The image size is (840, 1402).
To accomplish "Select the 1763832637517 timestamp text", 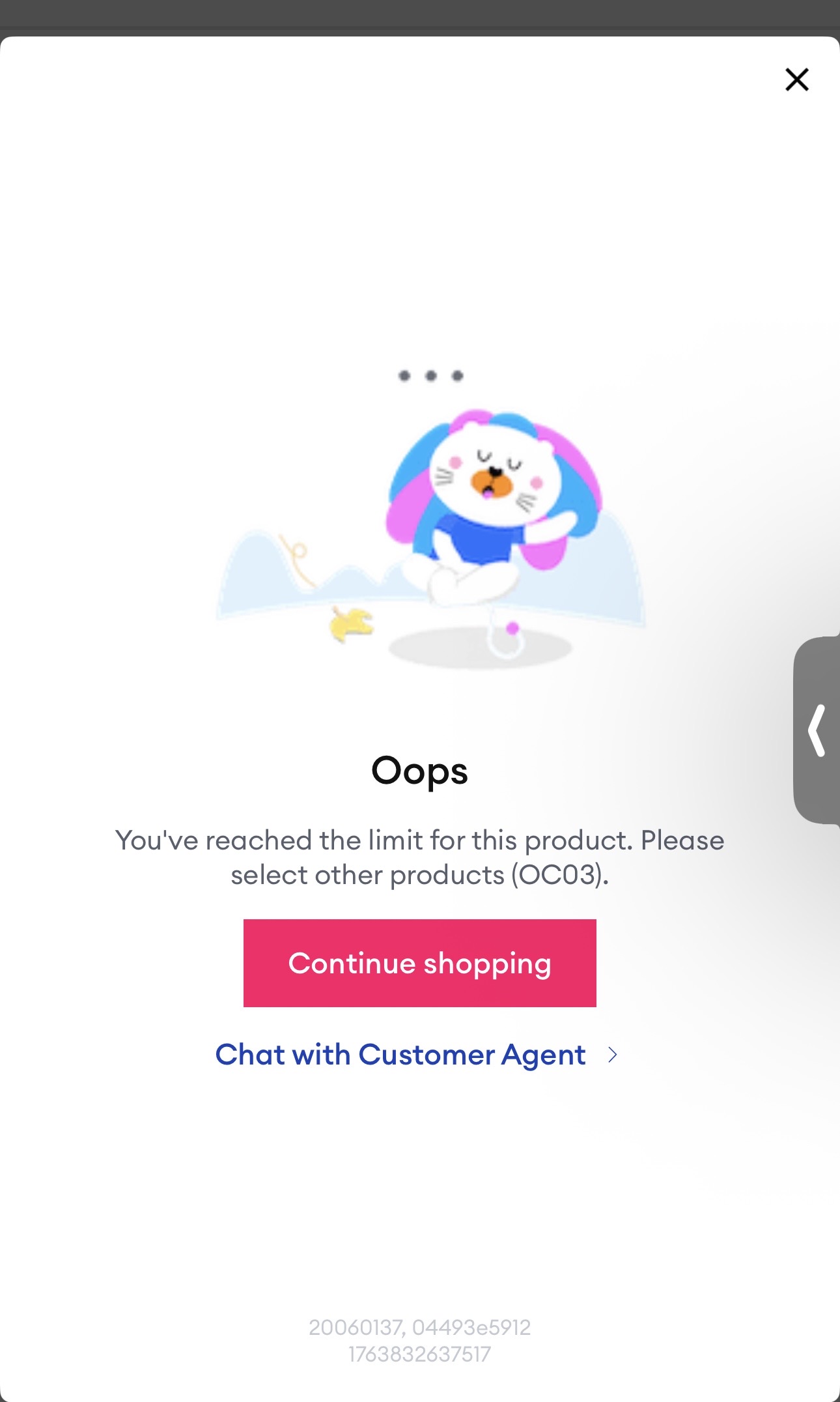I will coord(419,1354).
